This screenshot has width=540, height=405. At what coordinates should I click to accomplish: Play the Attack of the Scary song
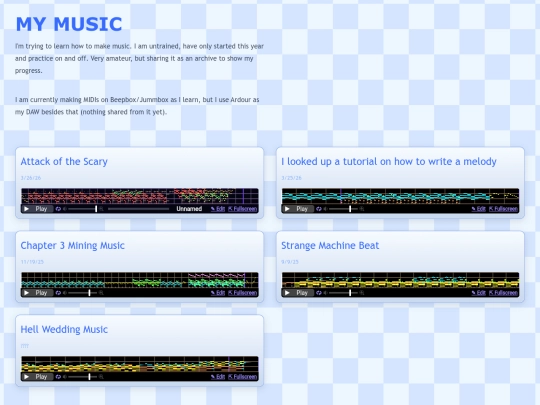[x=37, y=209]
